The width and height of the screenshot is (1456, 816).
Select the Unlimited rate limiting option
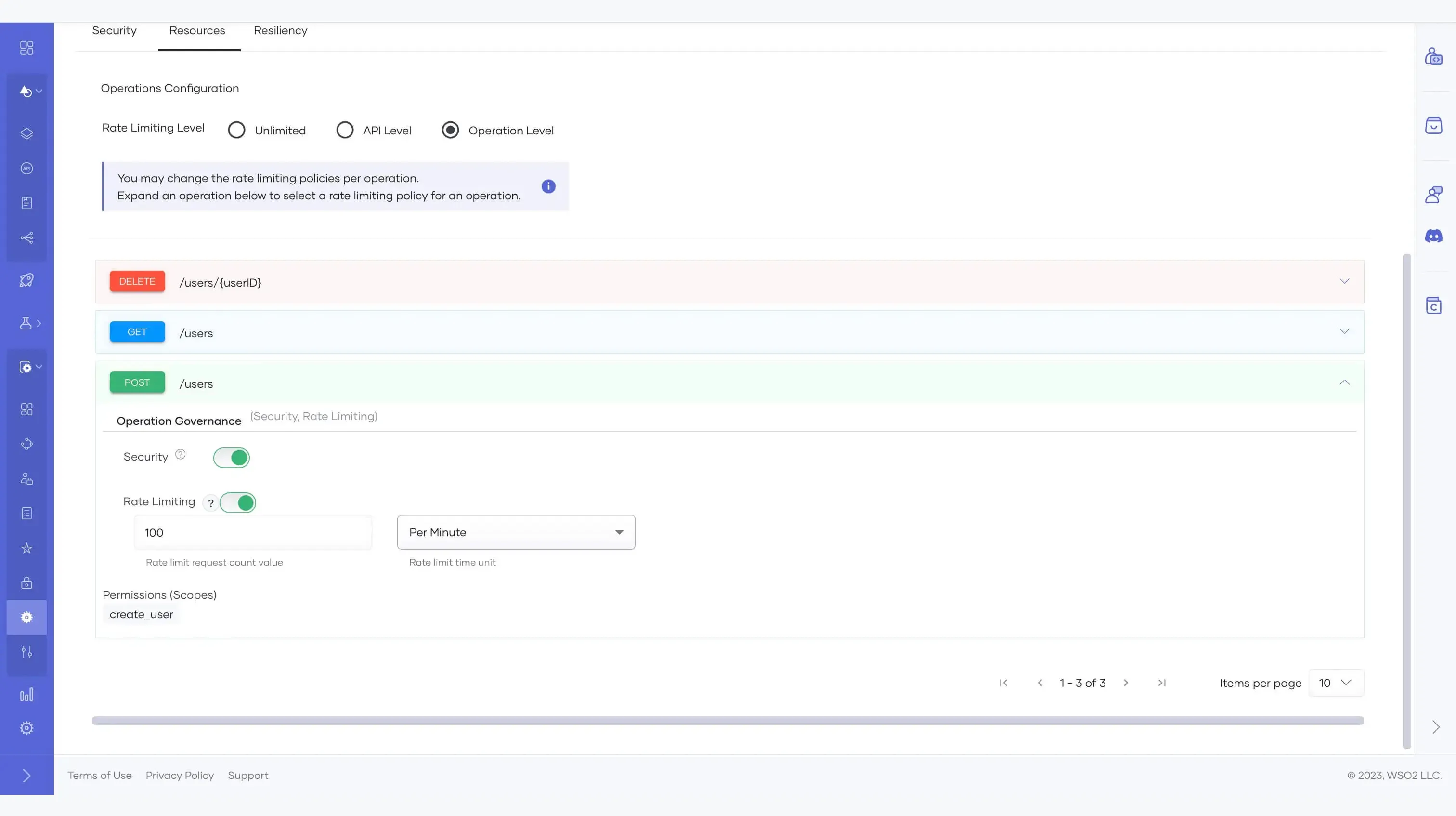coord(237,131)
